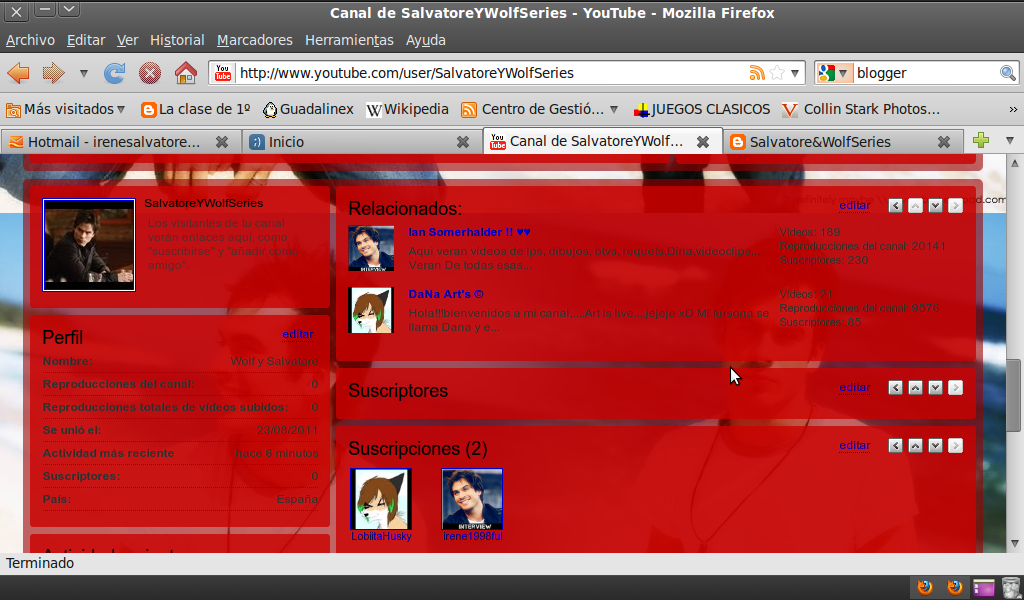Open the Guadalinex bookmark
The height and width of the screenshot is (600, 1024).
(x=308, y=109)
